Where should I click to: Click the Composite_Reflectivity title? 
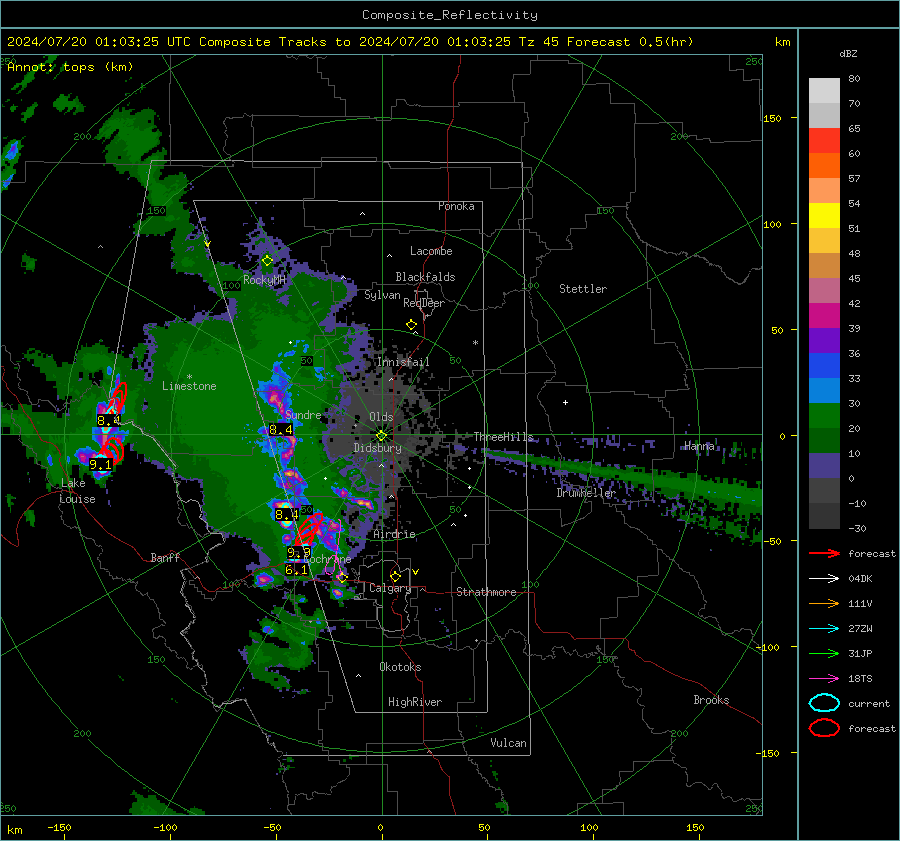pos(449,15)
